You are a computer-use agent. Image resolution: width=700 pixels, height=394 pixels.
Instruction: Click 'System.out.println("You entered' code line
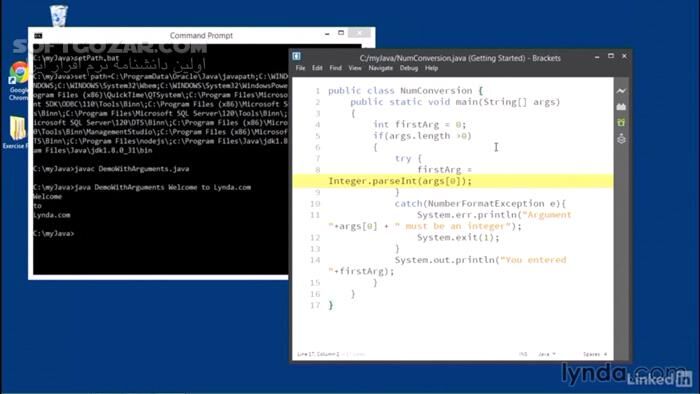pyautogui.click(x=480, y=260)
